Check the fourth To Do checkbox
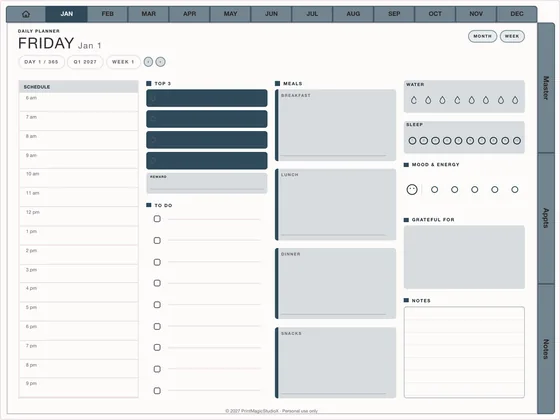 pyautogui.click(x=157, y=283)
